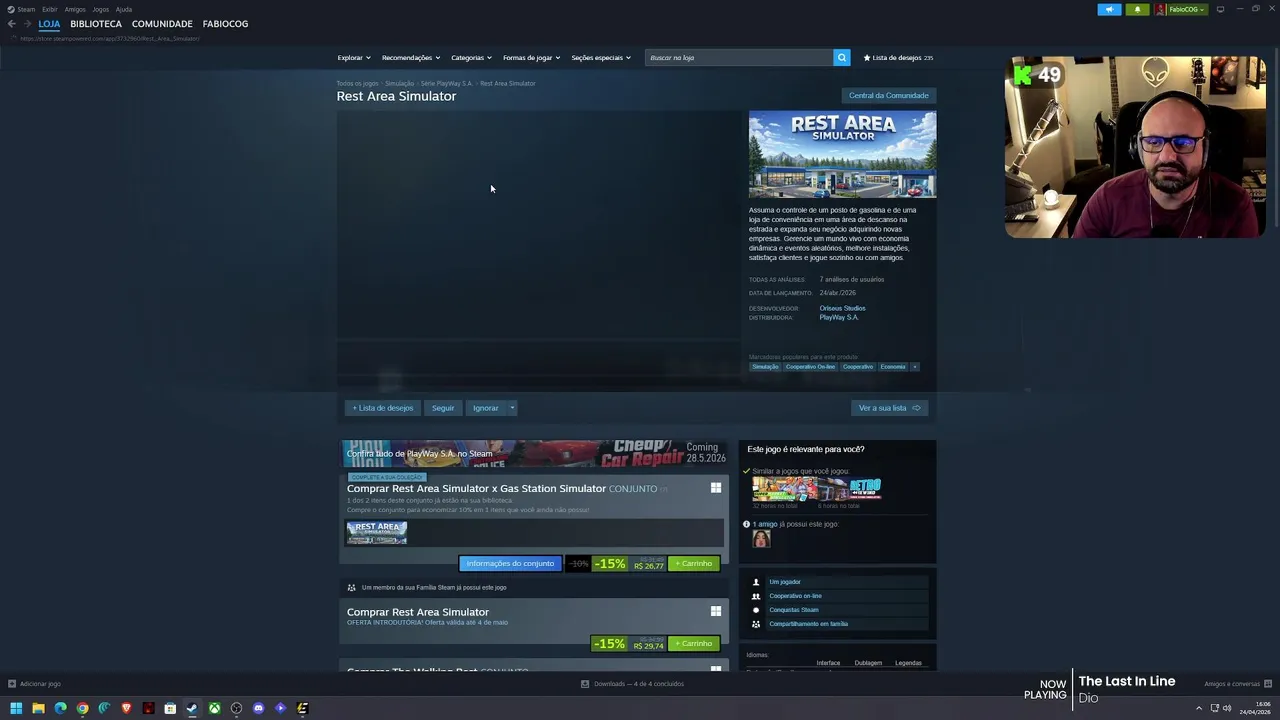Viewport: 1280px width, 720px height.
Task: Click the family sharing icon
Action: (756, 624)
